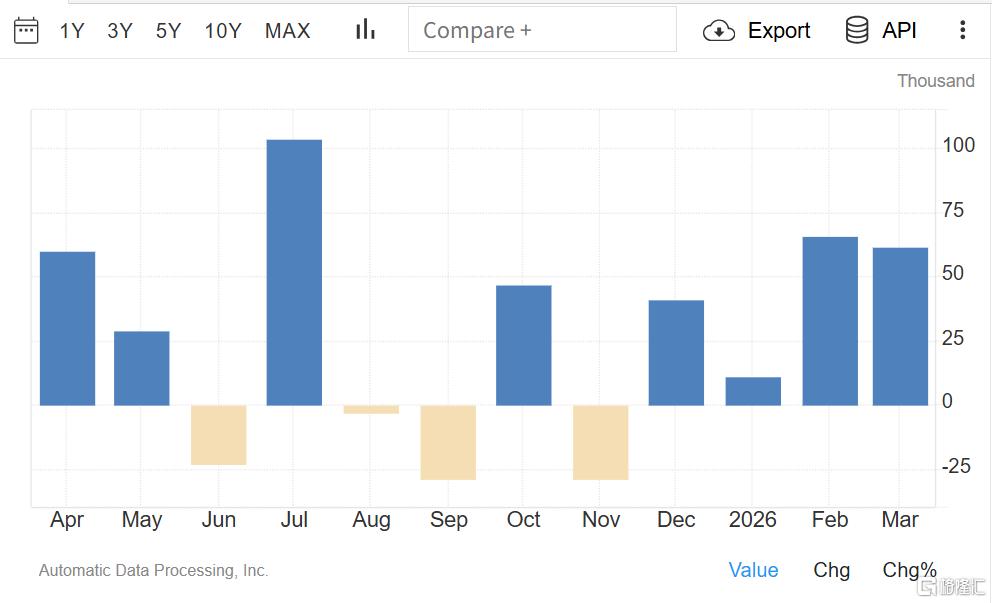
Task: Select the 3Y time range
Action: click(x=120, y=31)
